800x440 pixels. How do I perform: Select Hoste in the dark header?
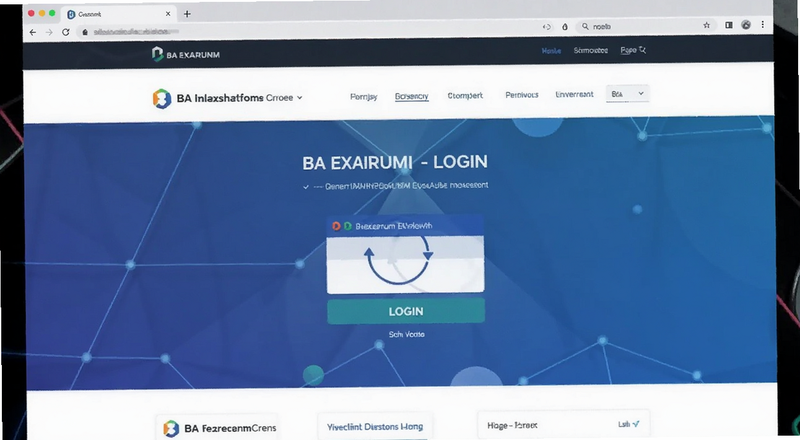coord(551,51)
